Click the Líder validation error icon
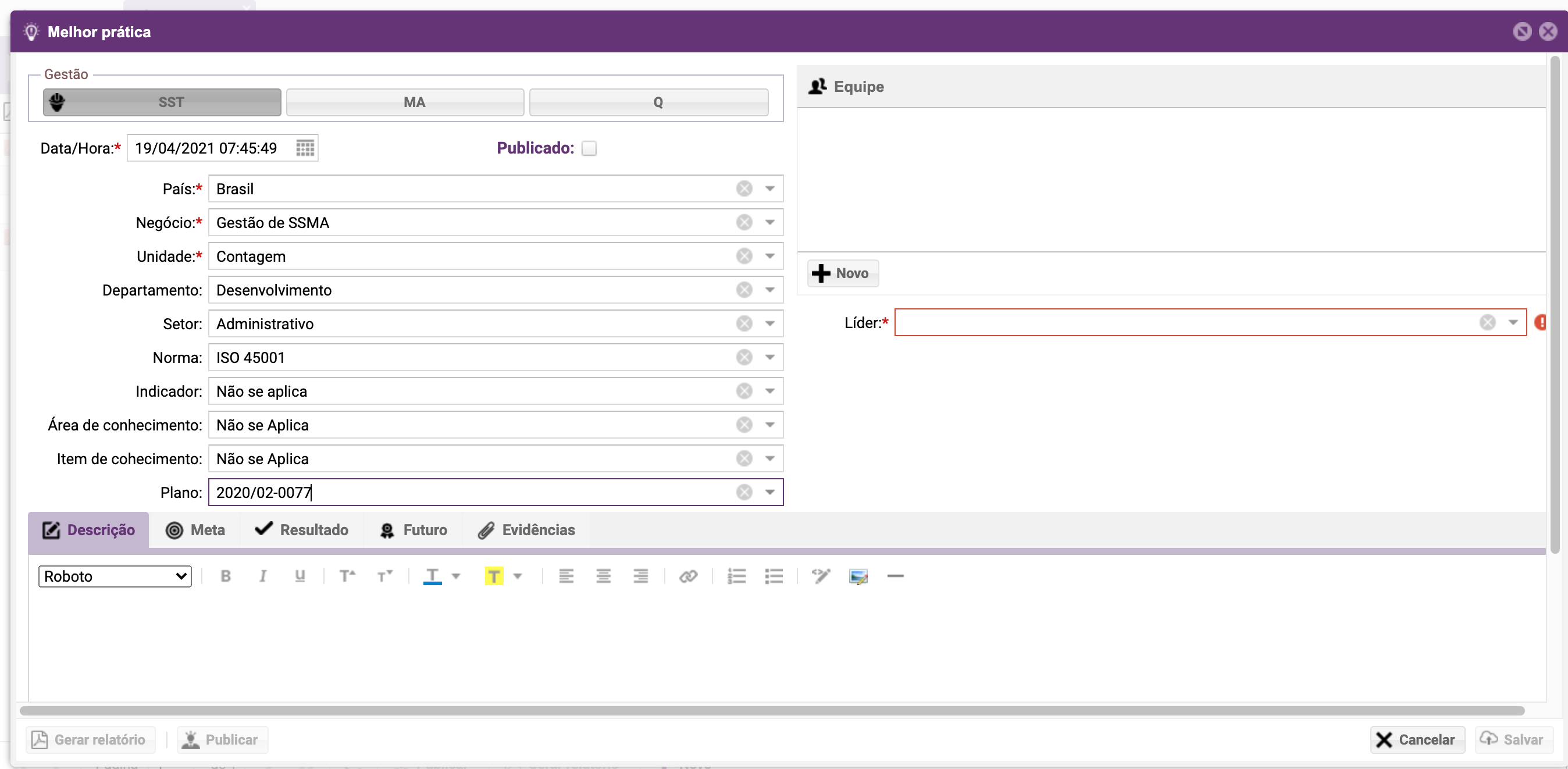The height and width of the screenshot is (769, 1568). coord(1541,322)
